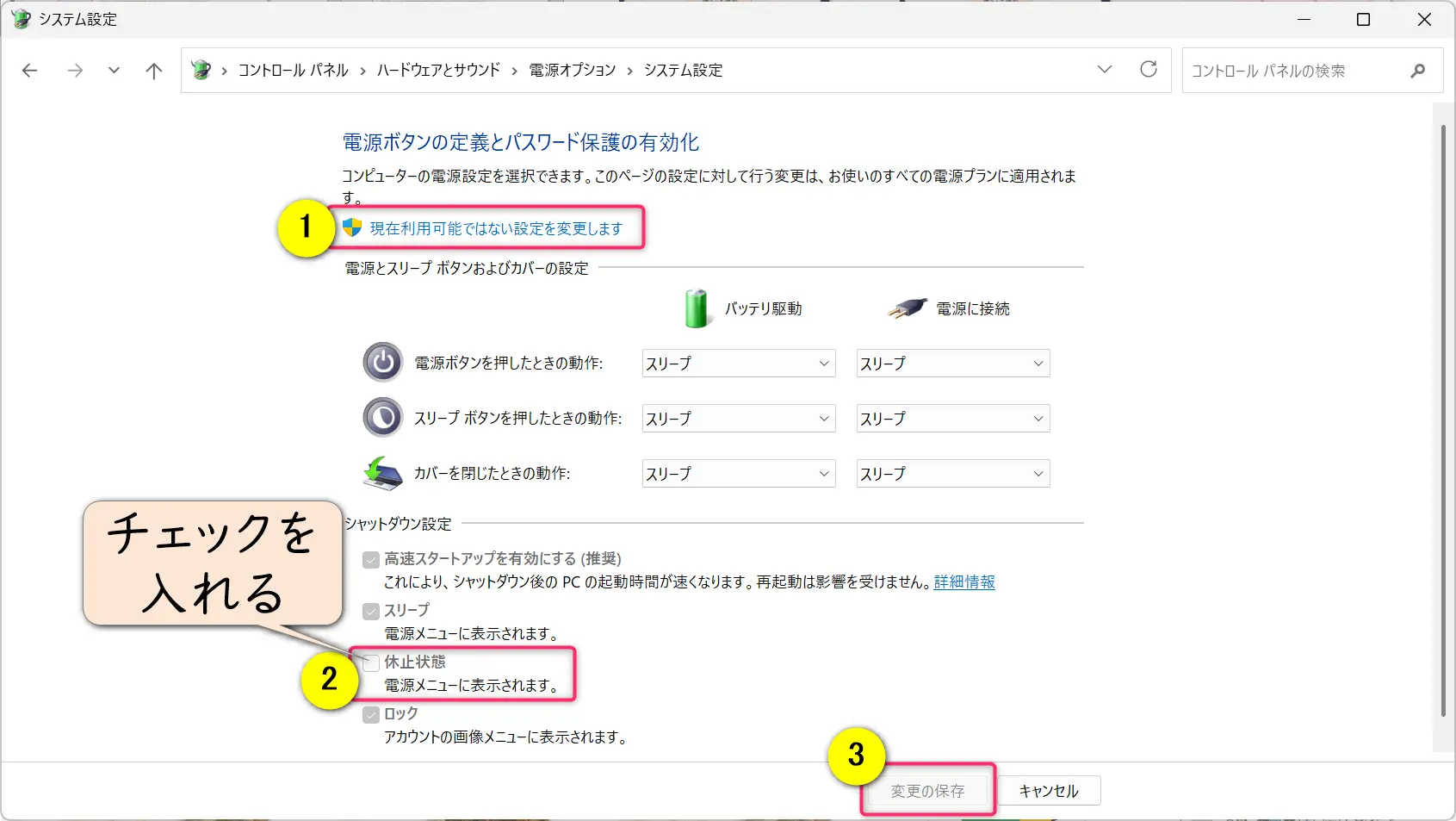1456x821 pixels.
Task: Click the シャットダウン設定 section label
Action: pos(398,524)
